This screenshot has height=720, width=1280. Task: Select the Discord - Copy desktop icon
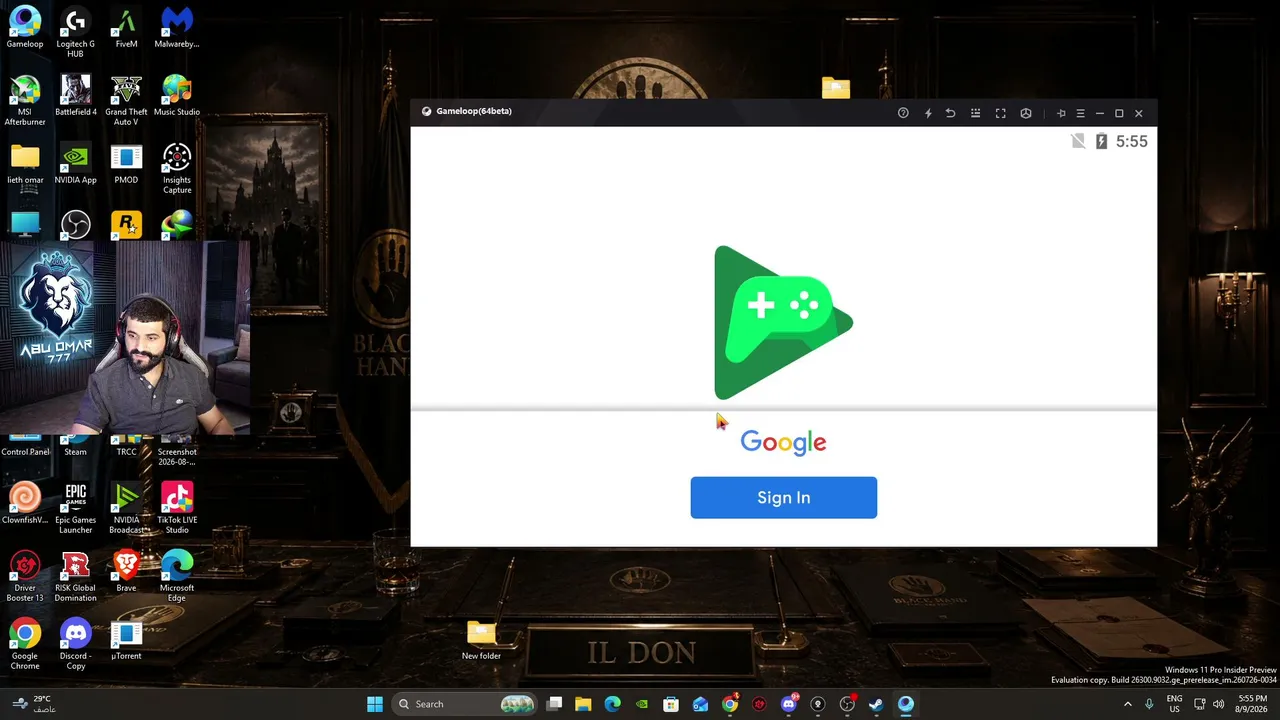pos(75,645)
